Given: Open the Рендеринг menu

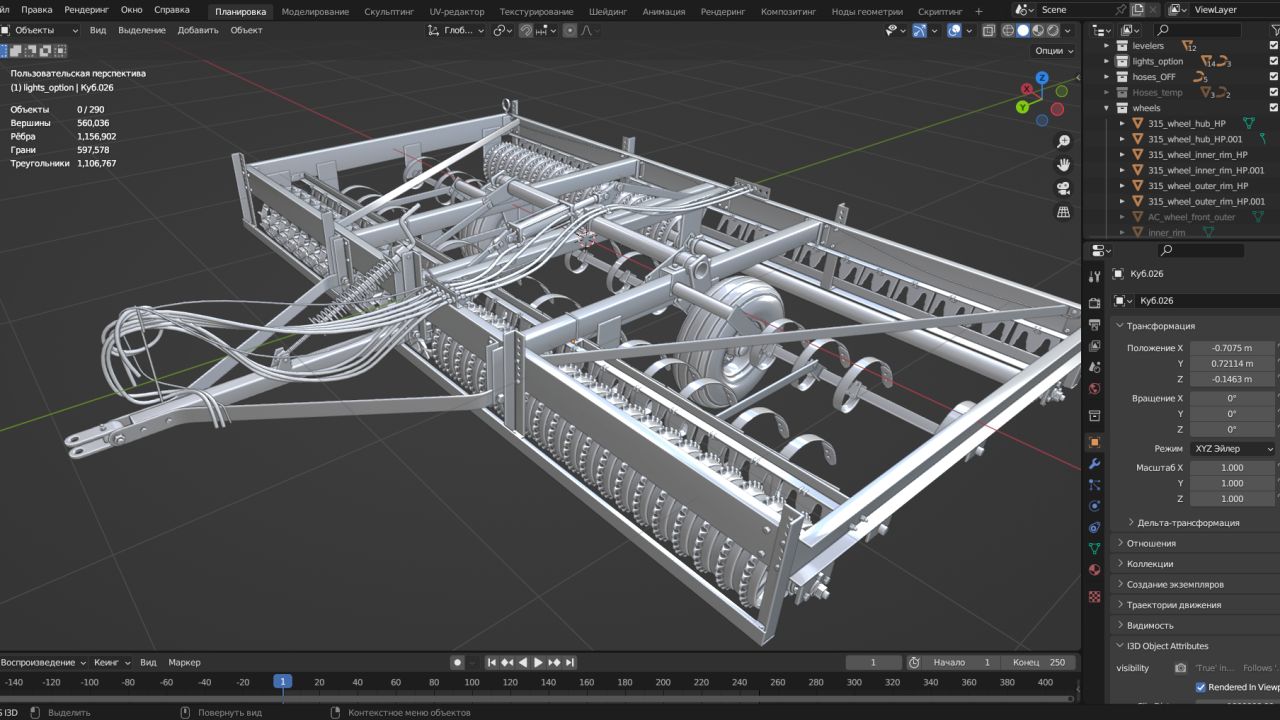Looking at the screenshot, I should (87, 9).
